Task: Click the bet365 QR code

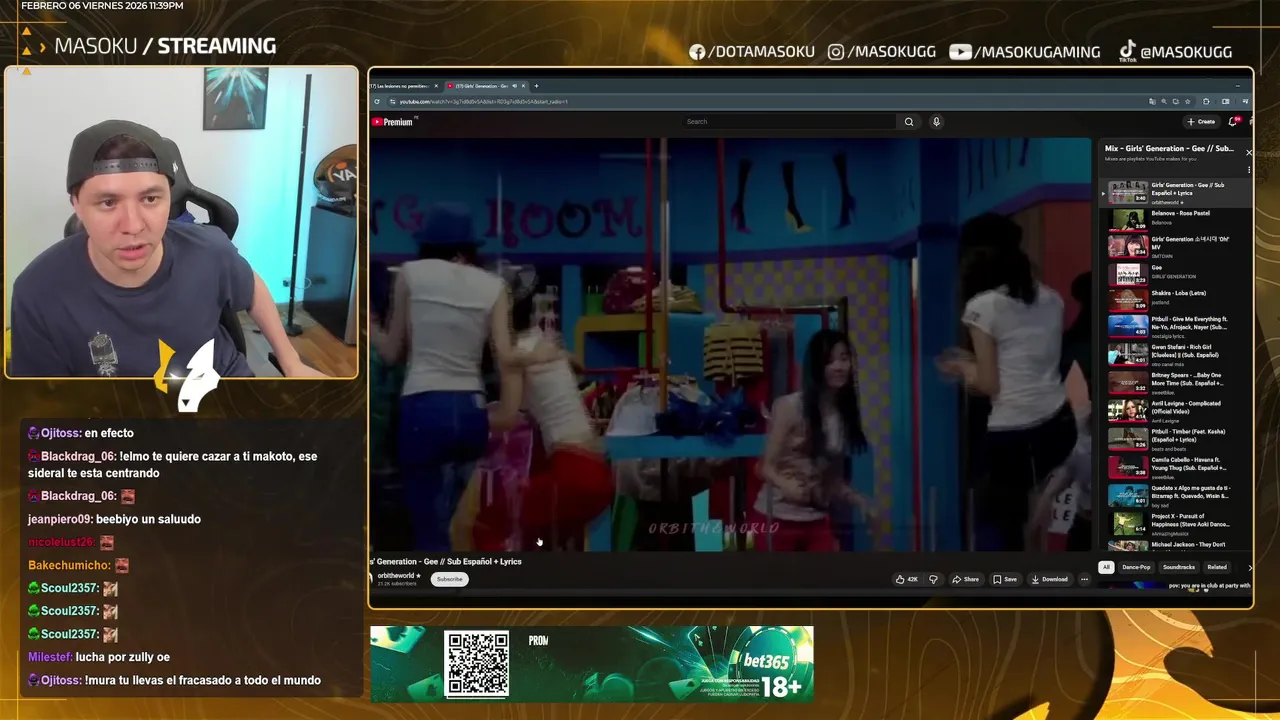Action: click(x=477, y=664)
